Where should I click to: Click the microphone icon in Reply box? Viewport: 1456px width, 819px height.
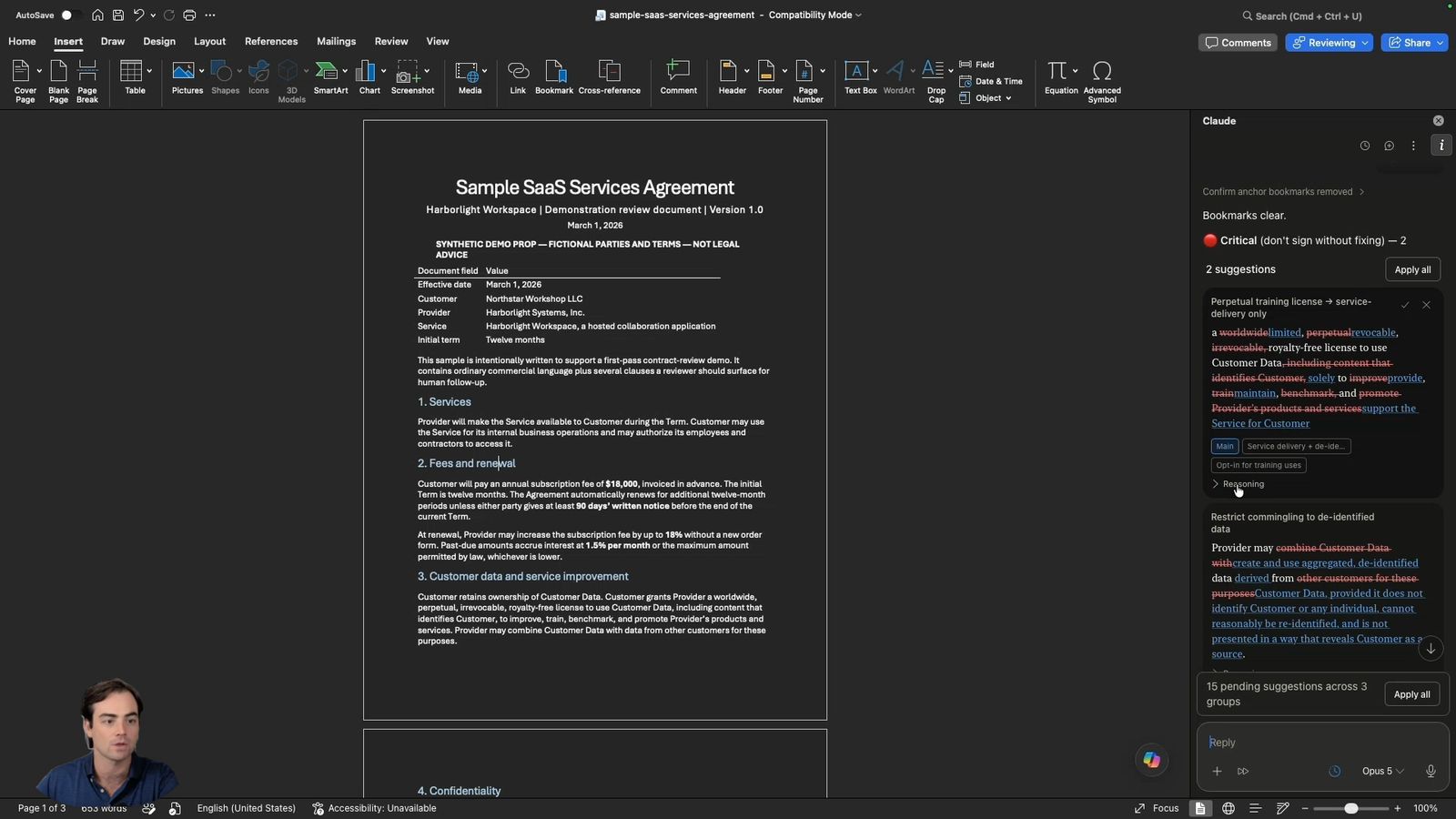tap(1431, 771)
